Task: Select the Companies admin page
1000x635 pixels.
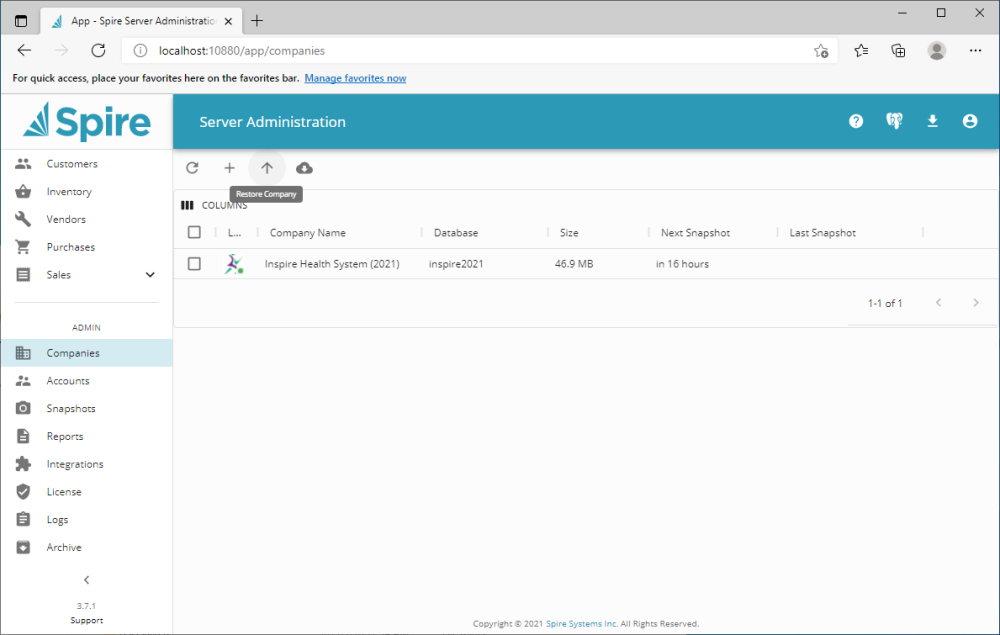Action: coord(87,353)
